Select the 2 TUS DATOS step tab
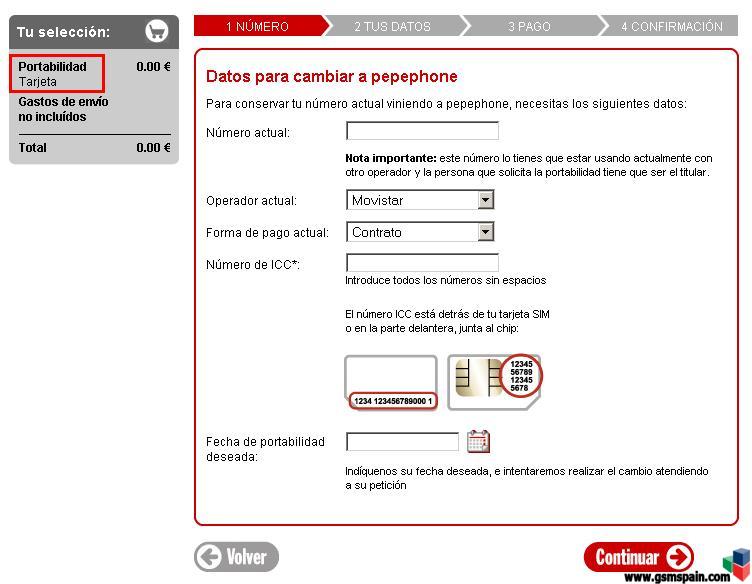 point(393,26)
